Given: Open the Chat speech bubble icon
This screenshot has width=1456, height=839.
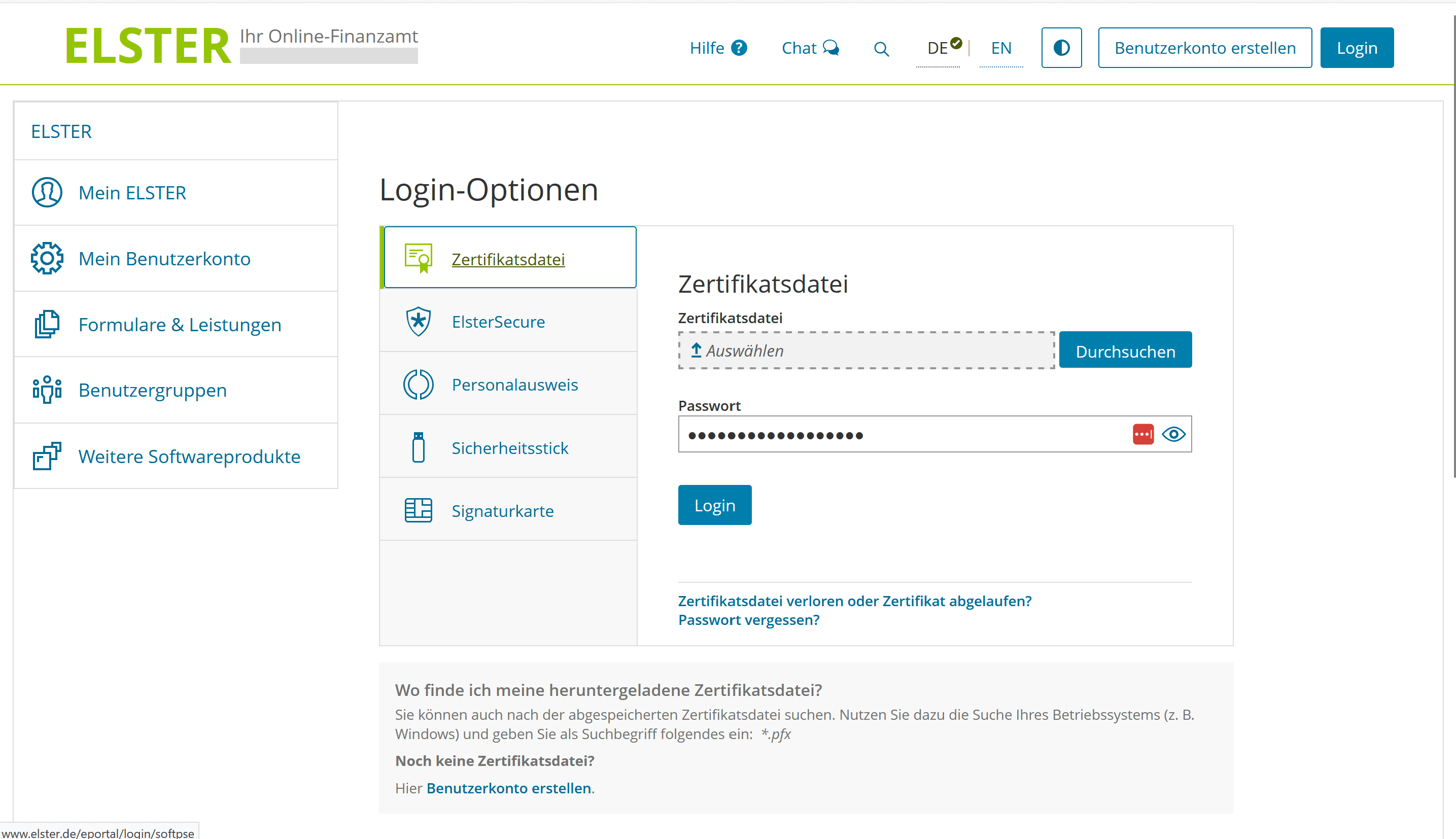Looking at the screenshot, I should coord(831,48).
